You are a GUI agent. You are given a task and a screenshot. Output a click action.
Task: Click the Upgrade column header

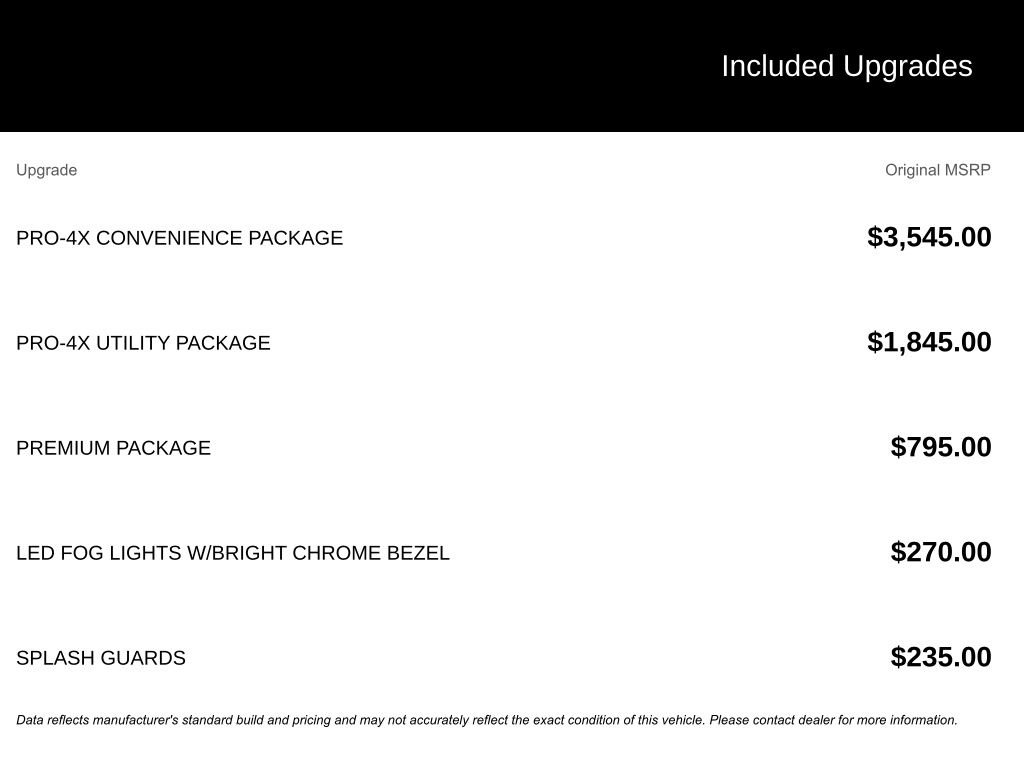pos(46,170)
